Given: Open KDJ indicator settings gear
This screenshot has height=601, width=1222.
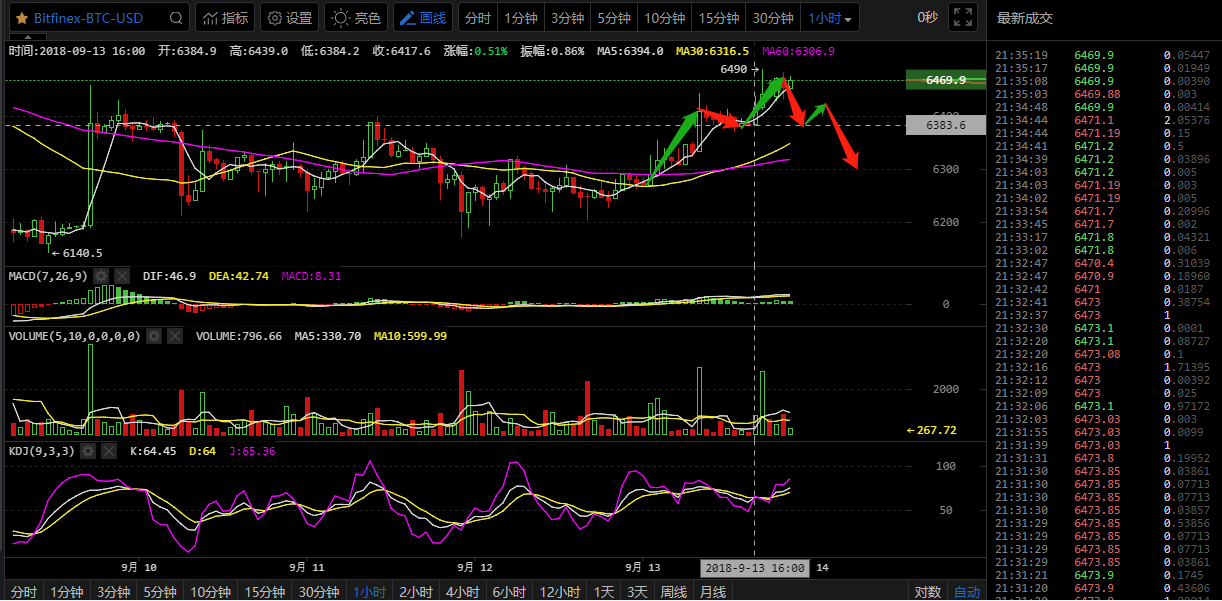Looking at the screenshot, I should pyautogui.click(x=88, y=451).
